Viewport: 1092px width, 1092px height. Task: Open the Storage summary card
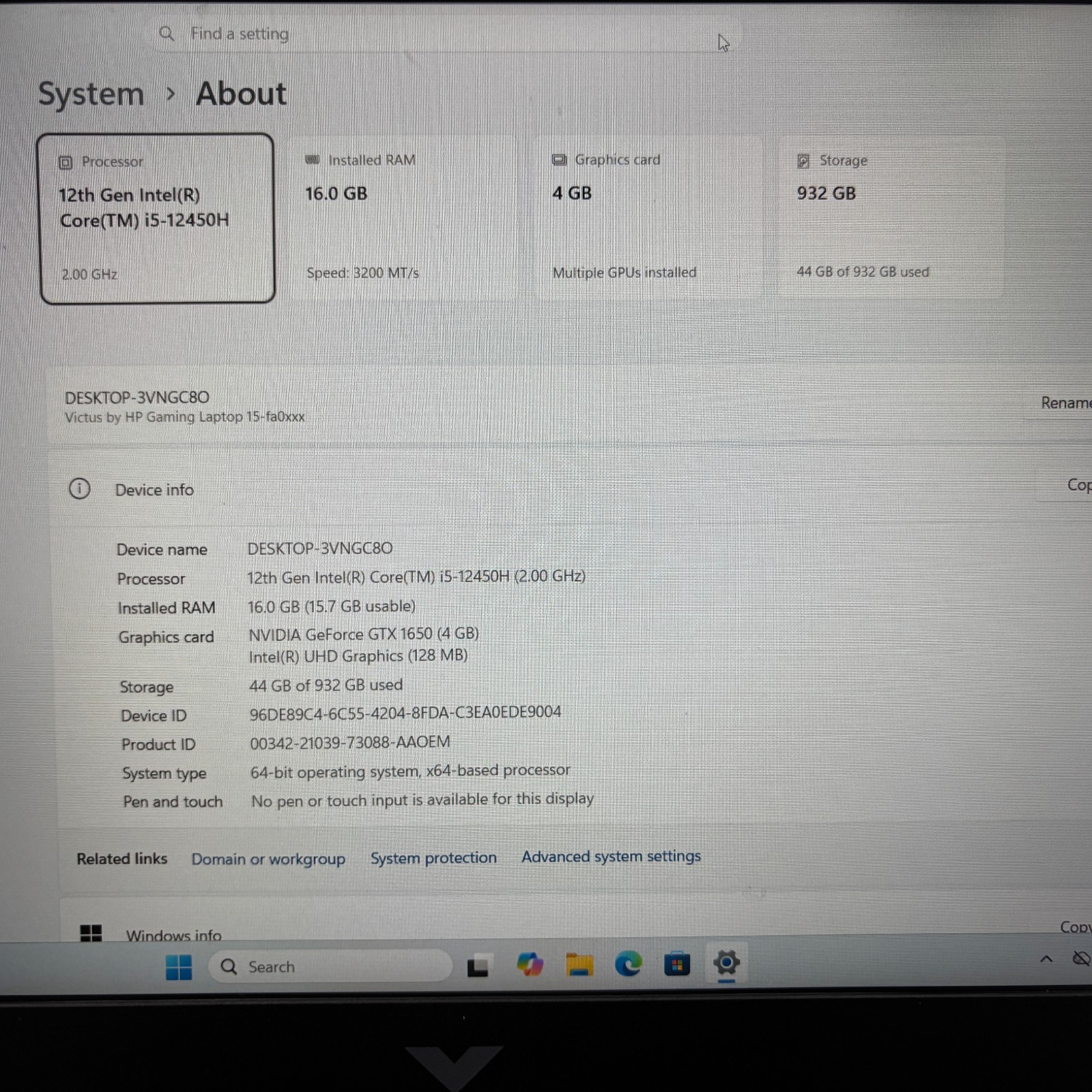point(892,217)
